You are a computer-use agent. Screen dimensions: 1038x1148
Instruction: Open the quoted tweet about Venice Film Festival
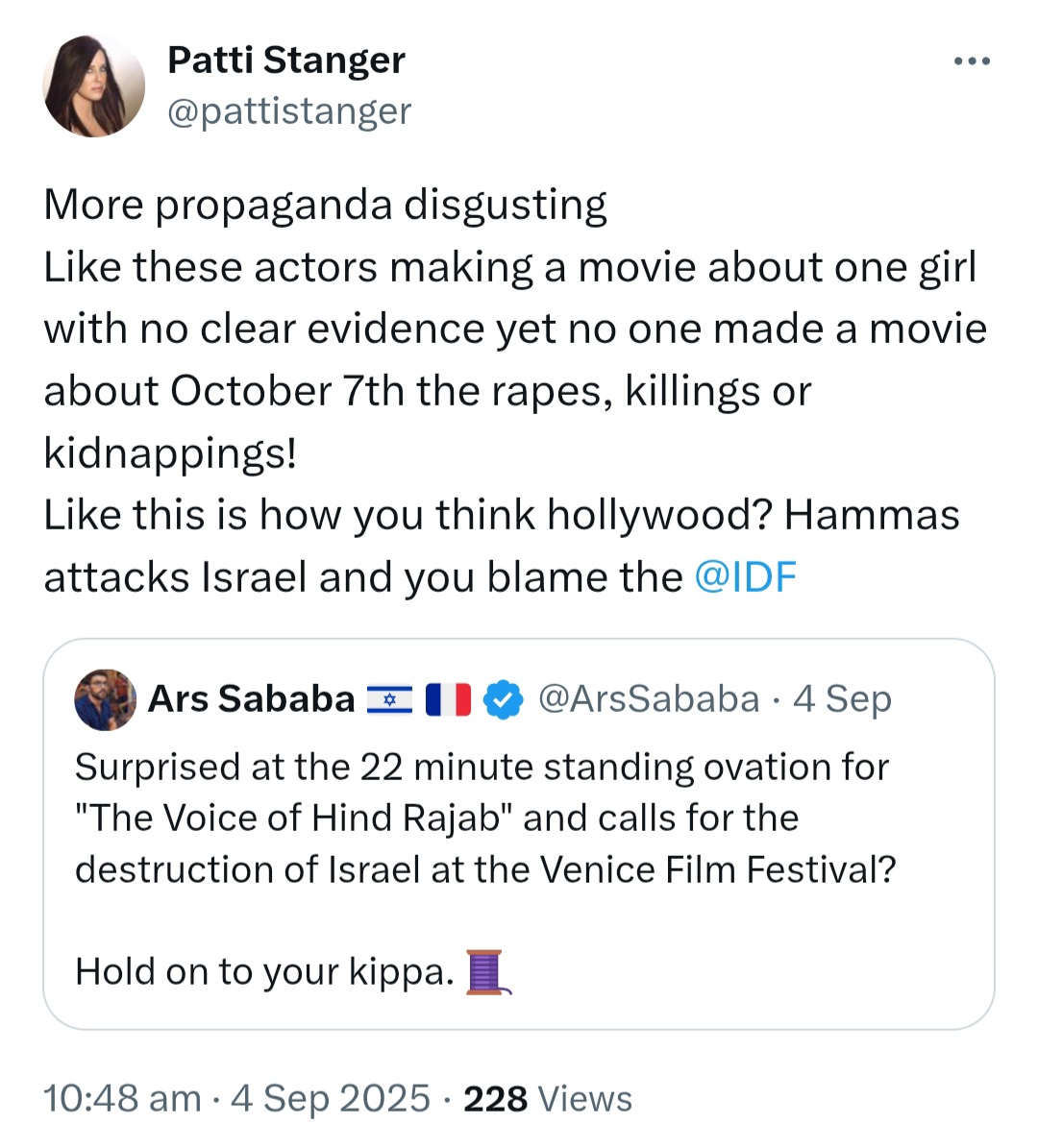[519, 834]
